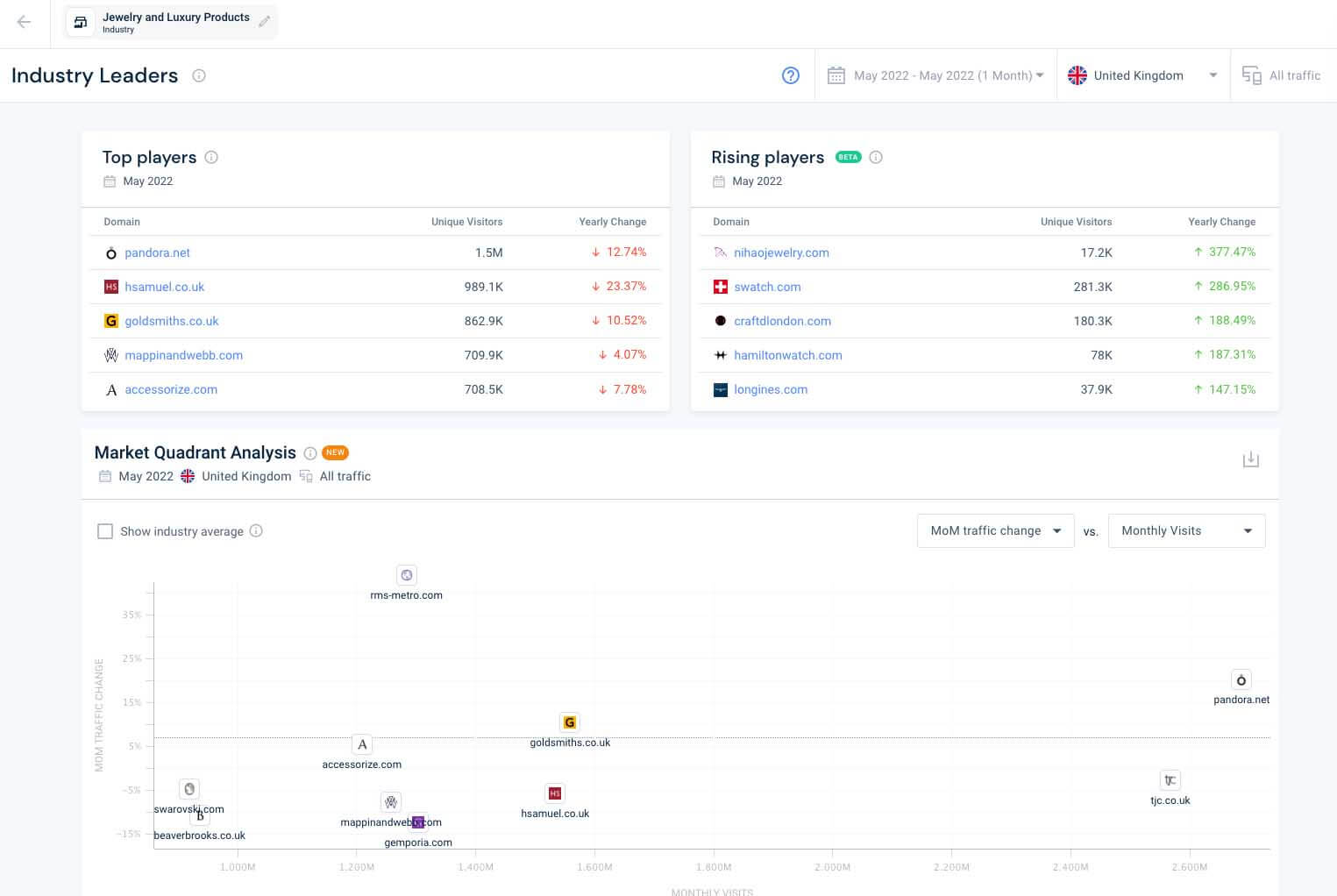Select tjc.co.uk marker in quadrant chart
The height and width of the screenshot is (896, 1337).
pos(1170,780)
